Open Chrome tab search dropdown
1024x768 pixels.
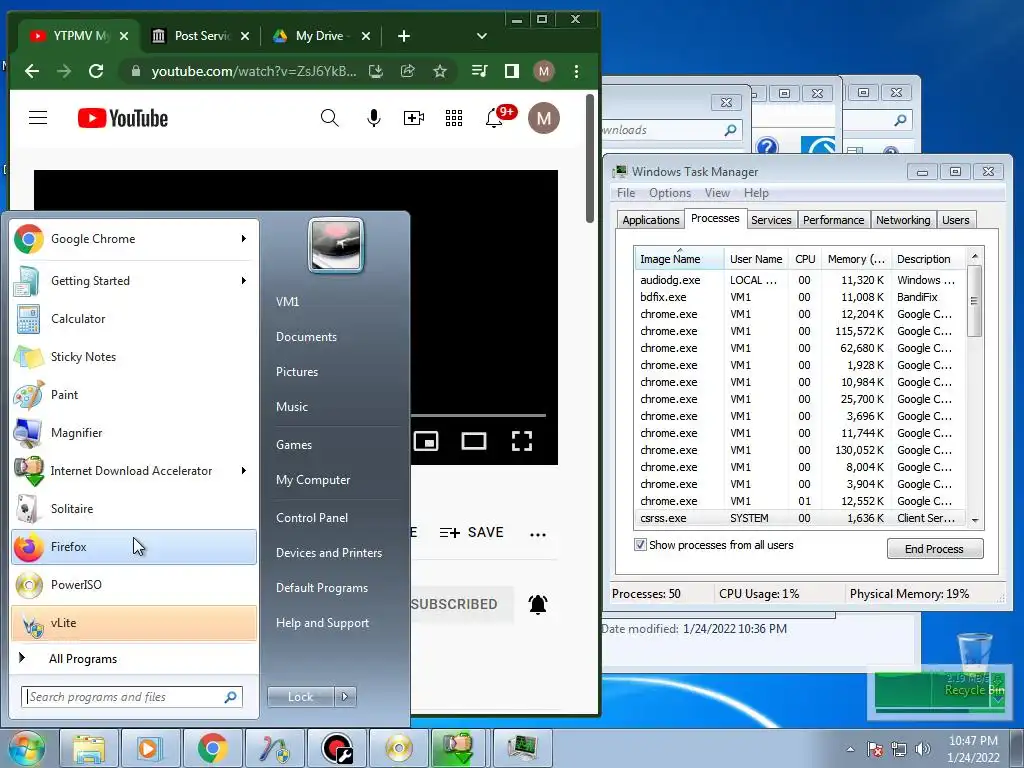[481, 36]
